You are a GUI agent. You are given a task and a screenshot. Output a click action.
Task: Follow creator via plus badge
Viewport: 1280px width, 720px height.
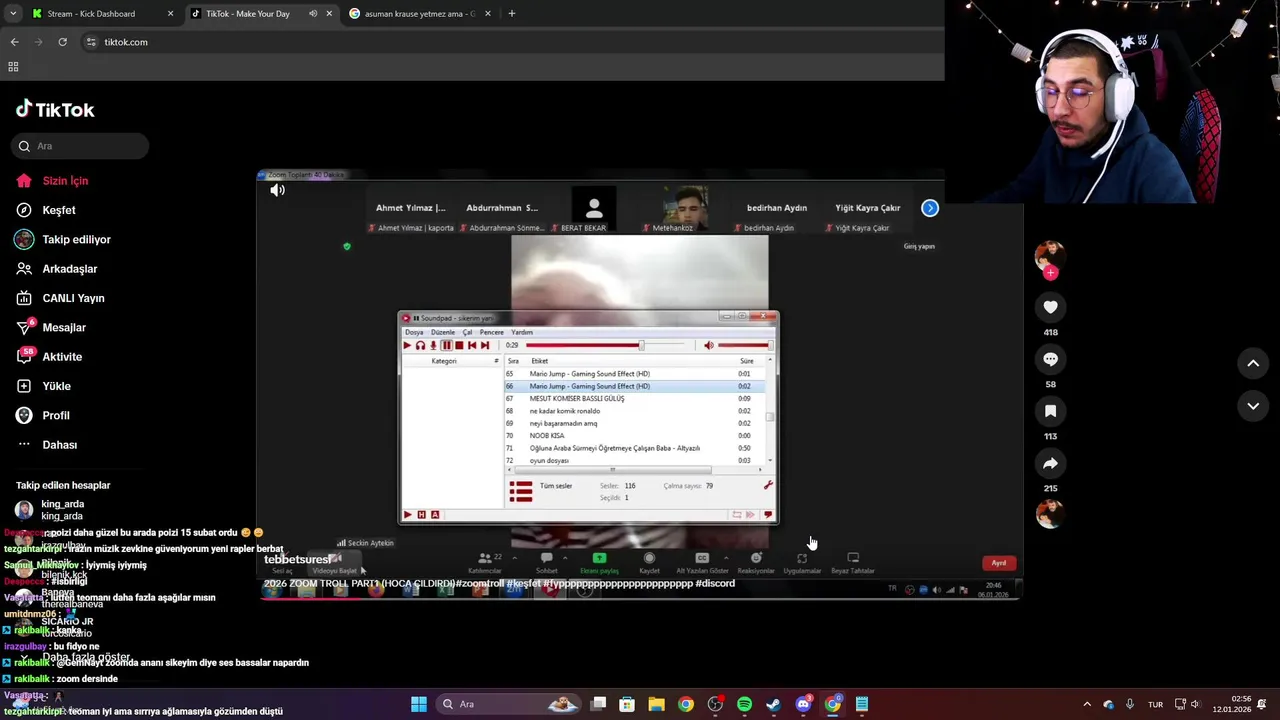point(1050,272)
